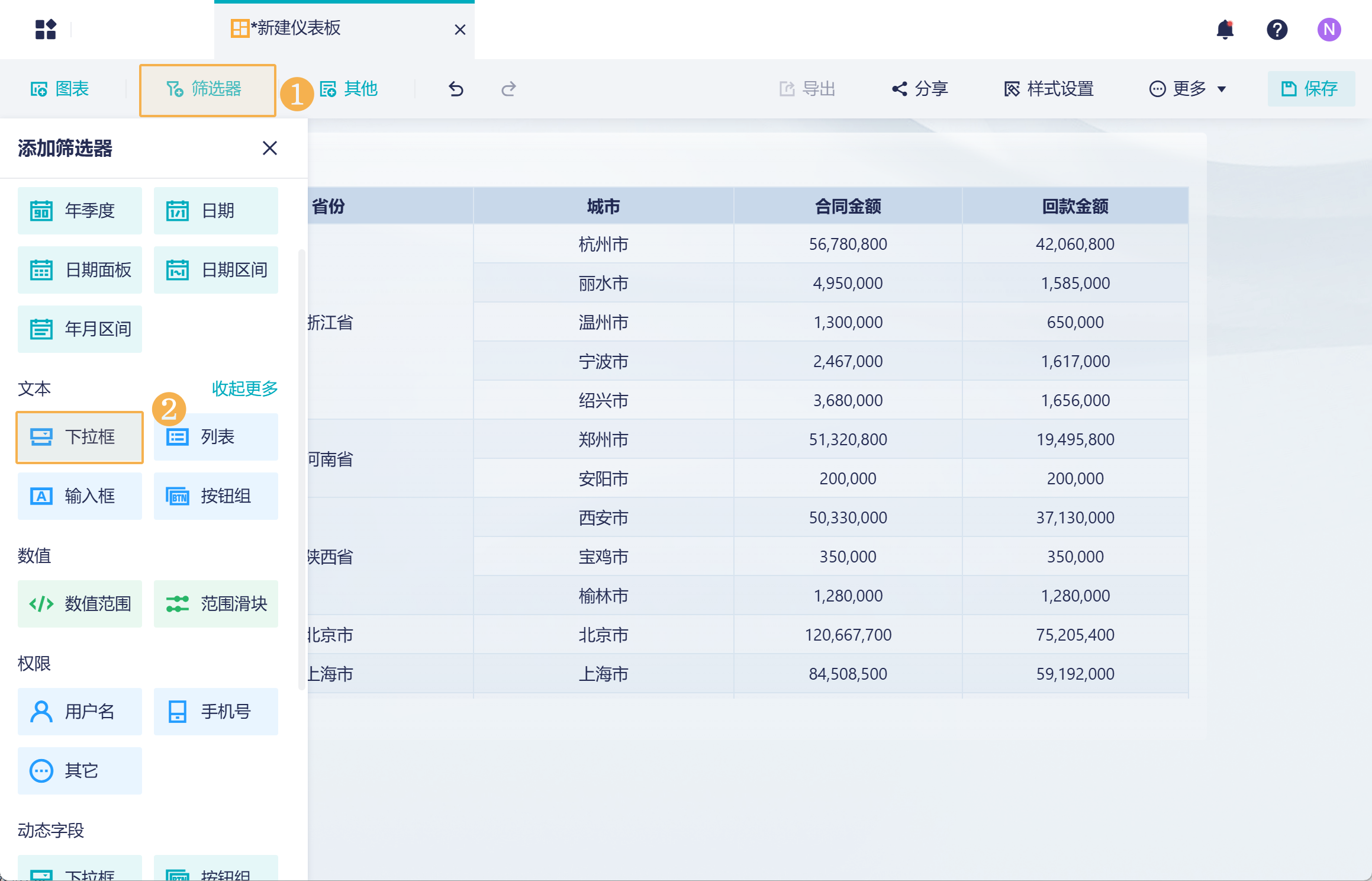
Task: Select the 丽水市 cell
Action: pos(603,283)
